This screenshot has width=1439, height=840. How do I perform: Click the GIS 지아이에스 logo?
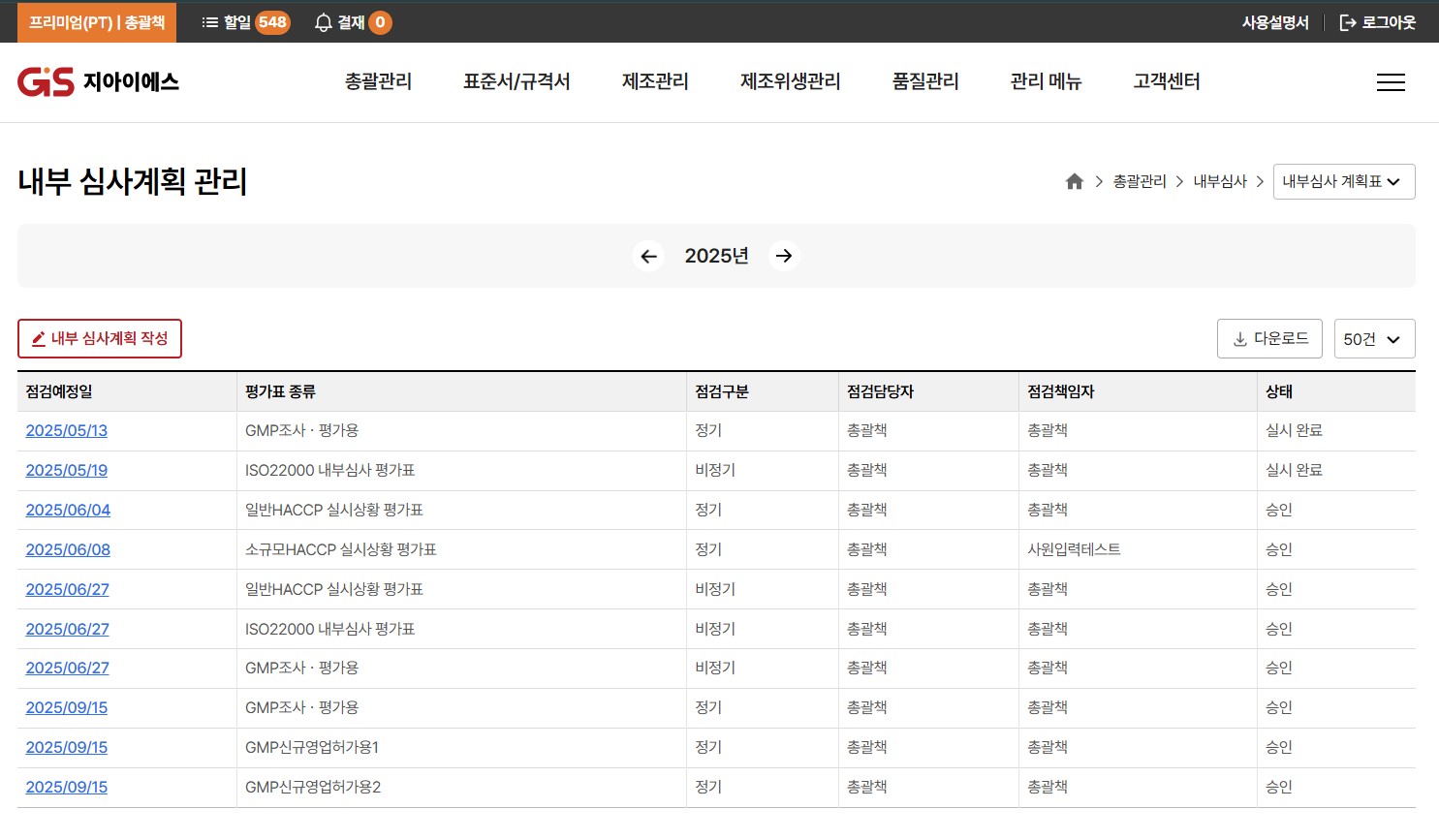(98, 82)
